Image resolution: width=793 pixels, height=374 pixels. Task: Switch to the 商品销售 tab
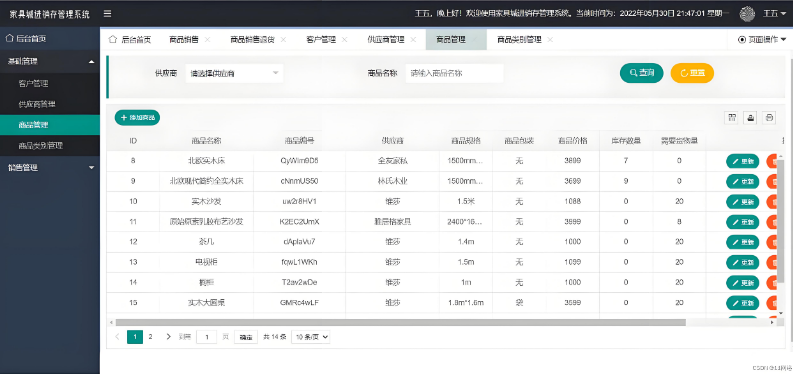[184, 39]
